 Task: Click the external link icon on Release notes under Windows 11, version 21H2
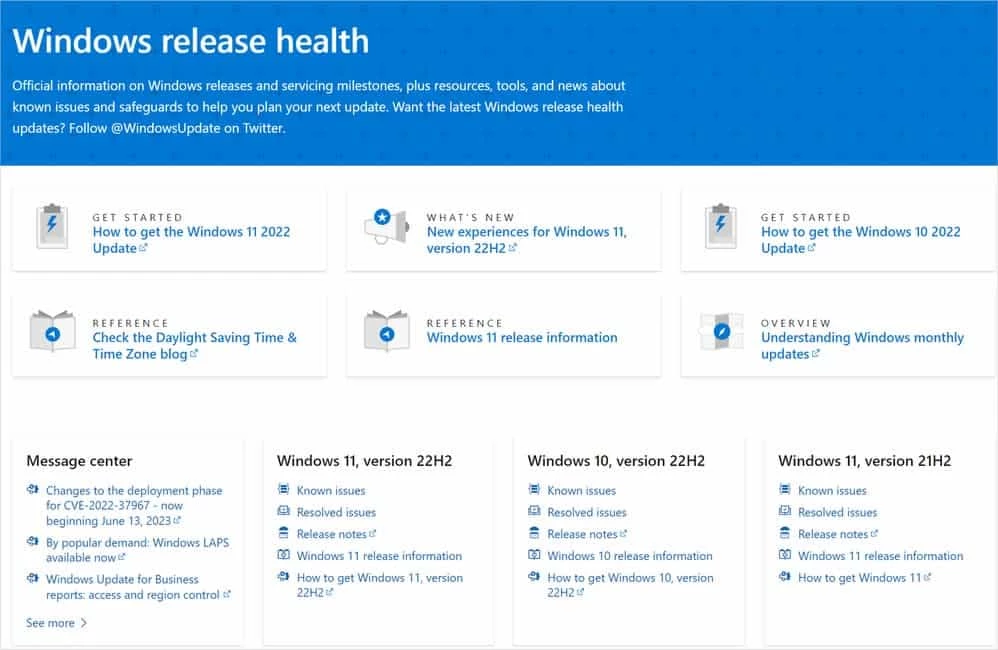coord(872,533)
